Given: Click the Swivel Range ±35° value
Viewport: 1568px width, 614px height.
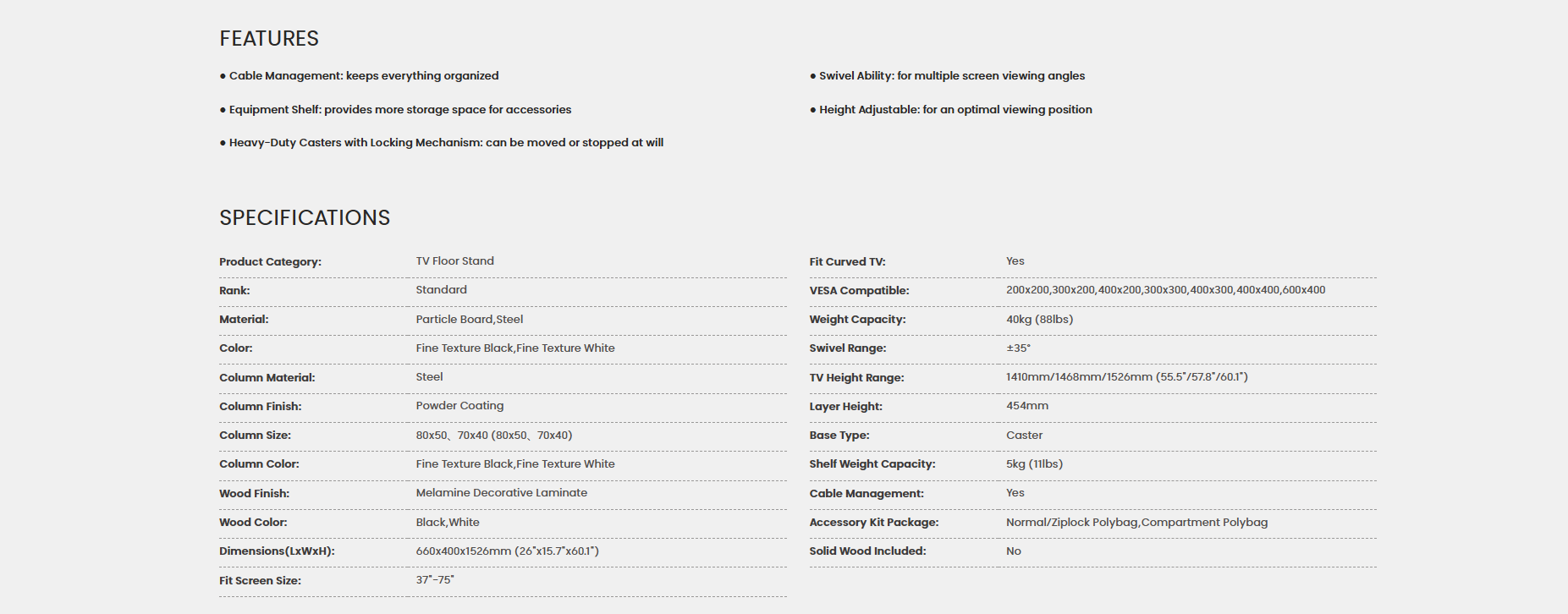Looking at the screenshot, I should pyautogui.click(x=1018, y=348).
